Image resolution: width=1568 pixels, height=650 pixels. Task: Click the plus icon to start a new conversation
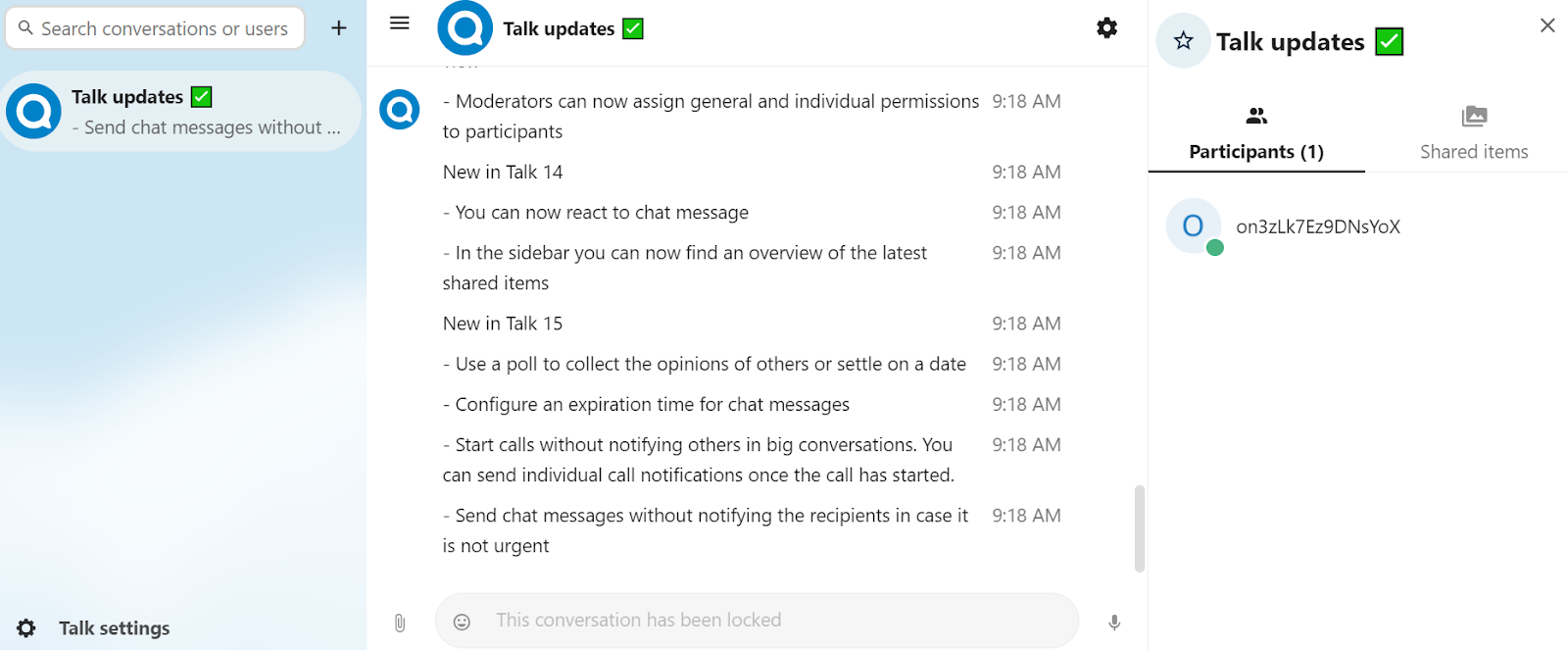[339, 28]
